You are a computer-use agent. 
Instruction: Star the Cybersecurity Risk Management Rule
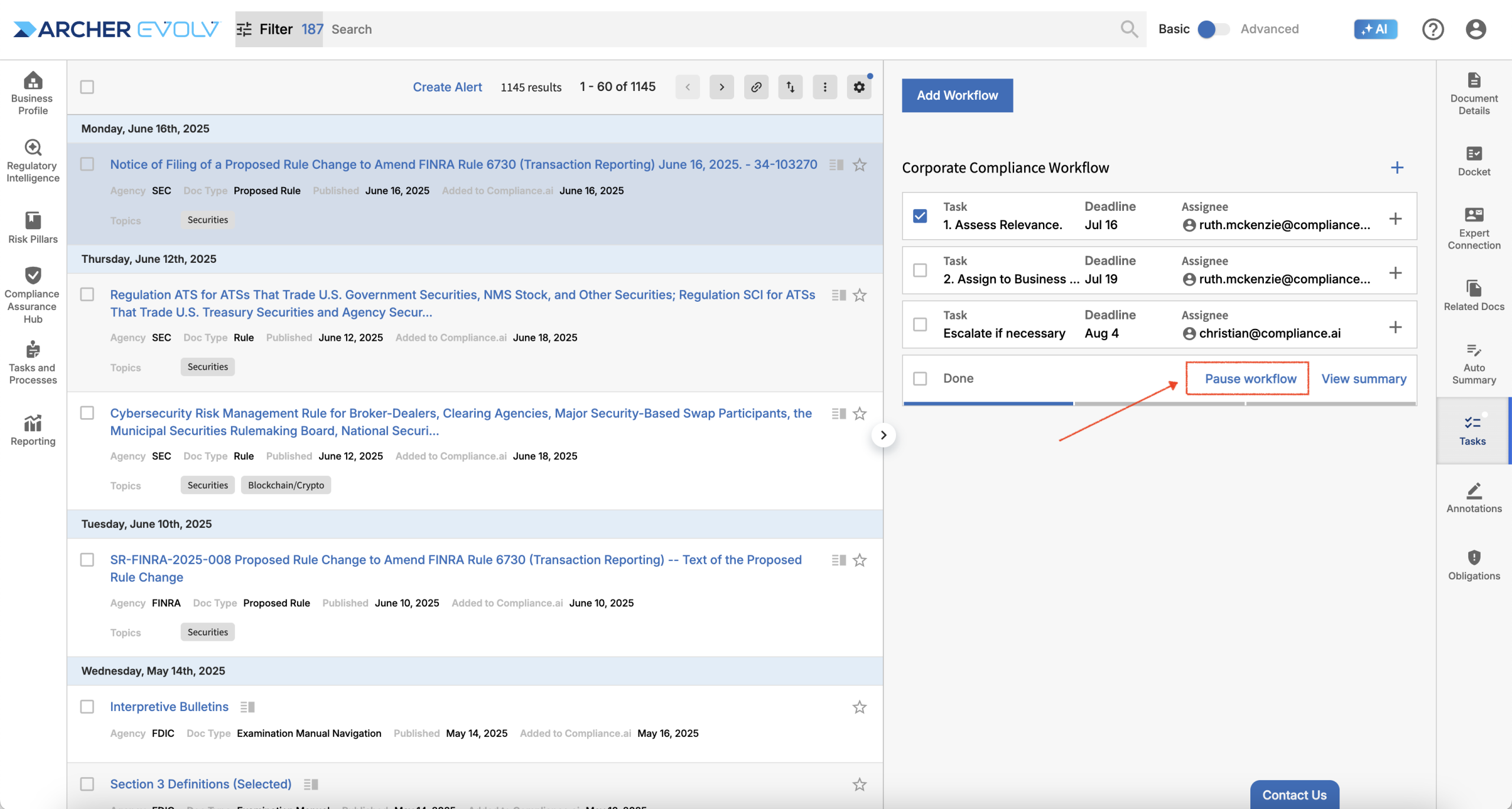pos(859,414)
